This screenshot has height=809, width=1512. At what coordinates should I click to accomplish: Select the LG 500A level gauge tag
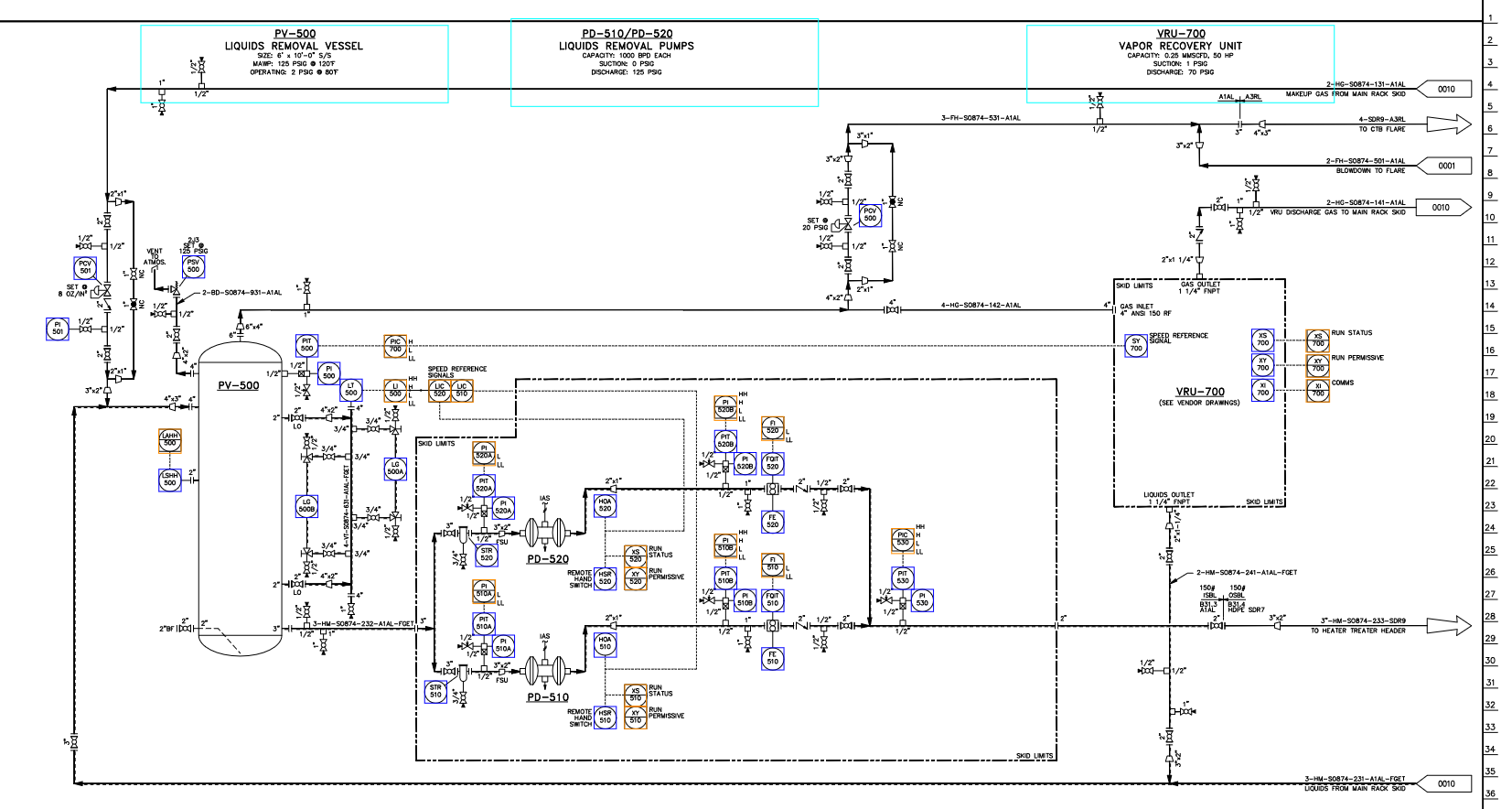[x=395, y=469]
